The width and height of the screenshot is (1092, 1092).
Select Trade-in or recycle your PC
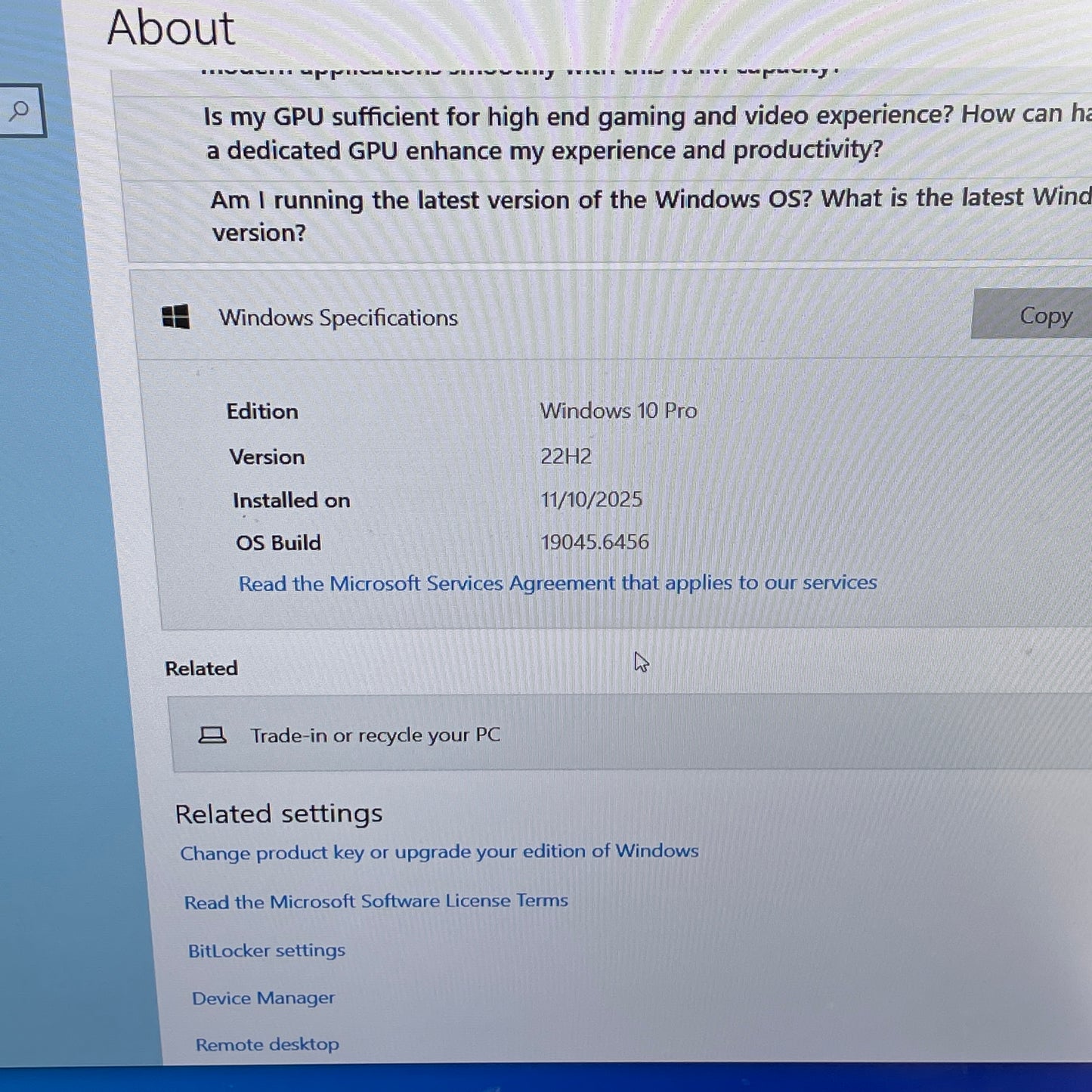click(x=376, y=734)
